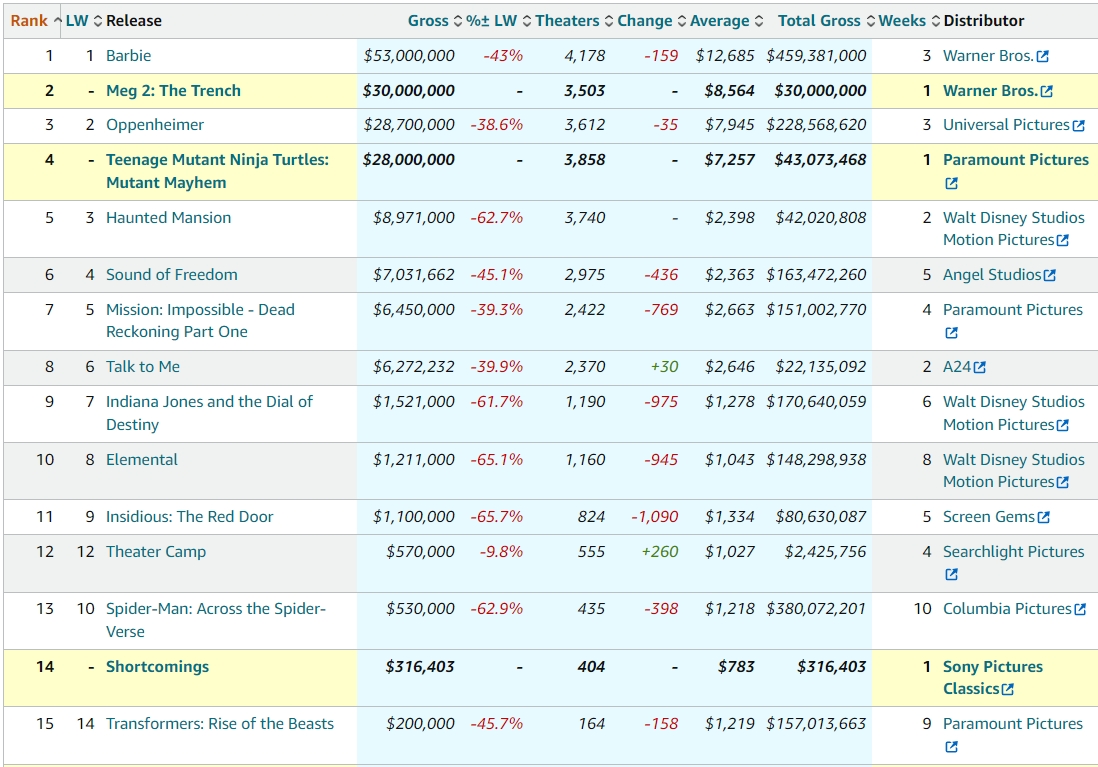Viewport: 1098px width, 767px height.
Task: Open the Theater Camp link
Action: coord(155,551)
